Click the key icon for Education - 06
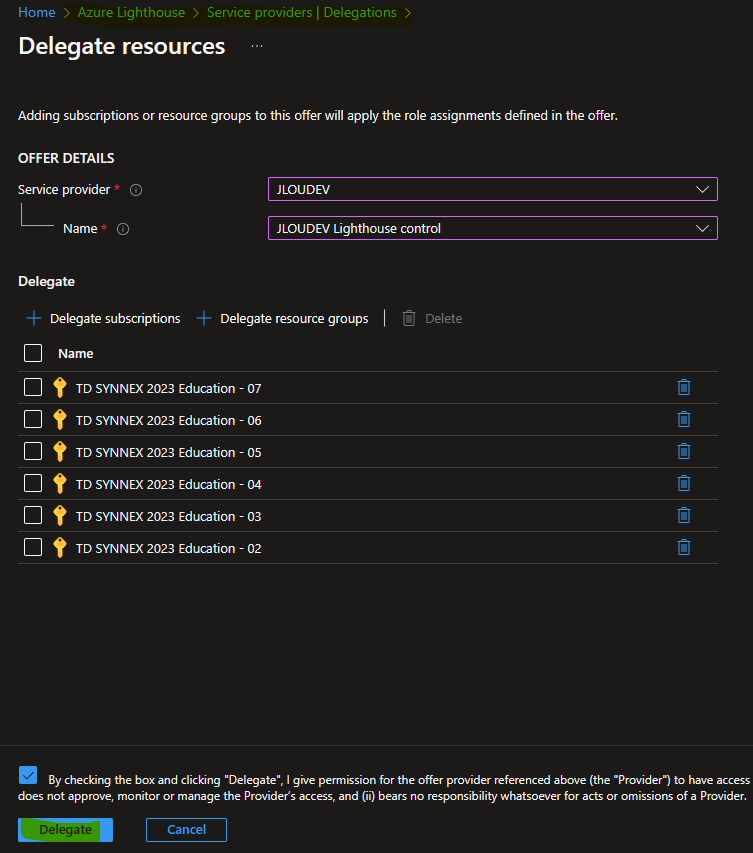 (60, 420)
